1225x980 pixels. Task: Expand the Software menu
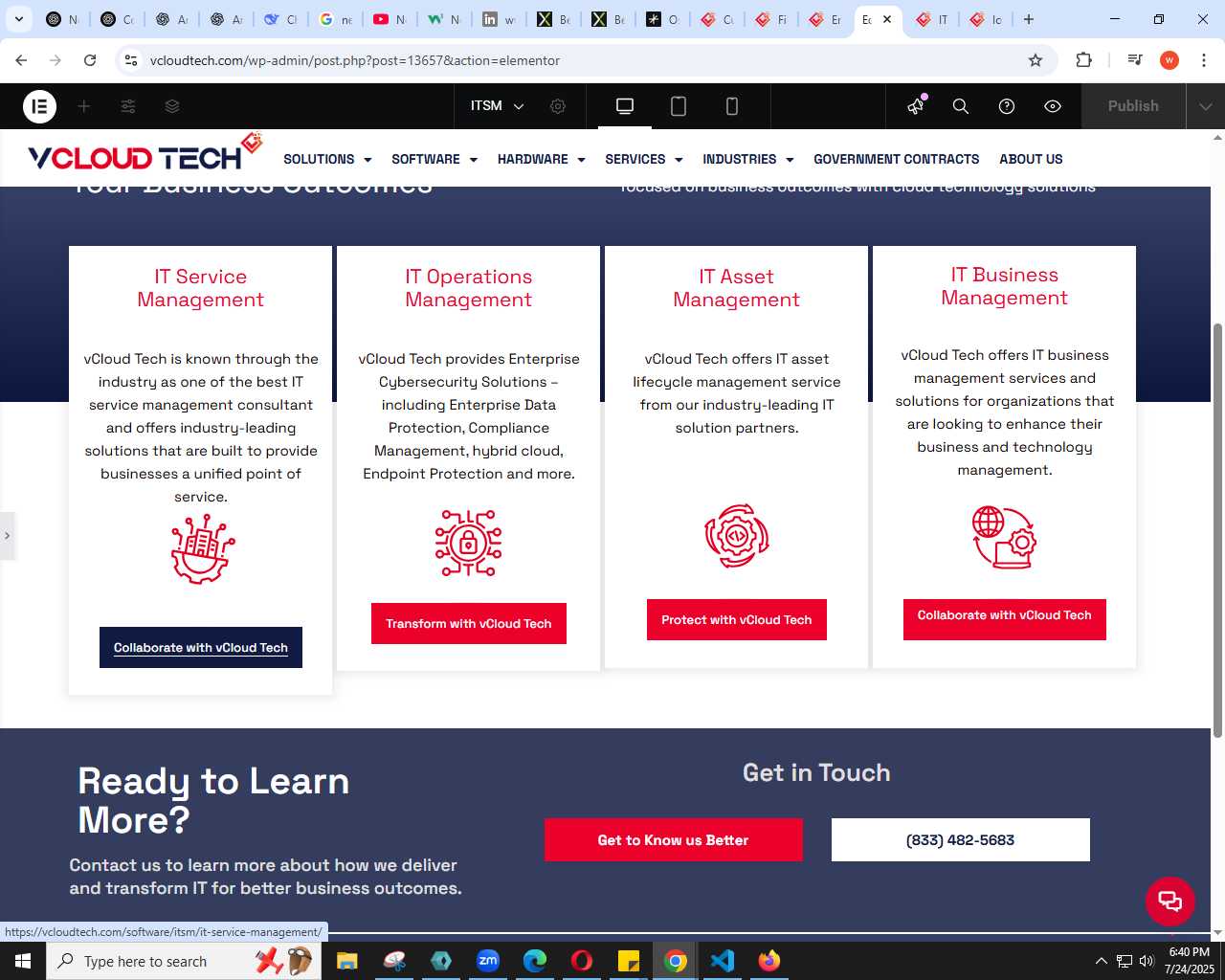coord(434,159)
